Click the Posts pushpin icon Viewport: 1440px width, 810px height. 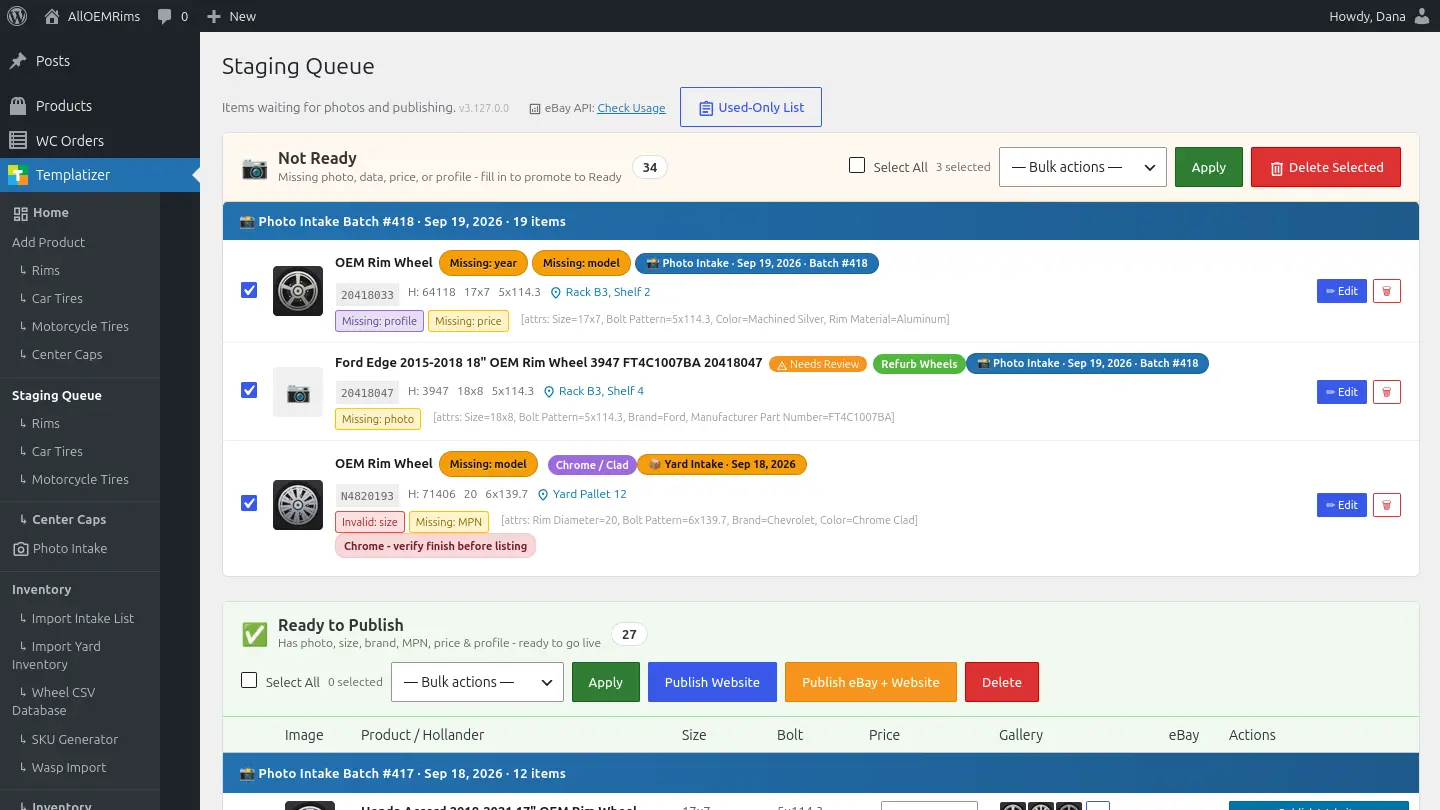[18, 61]
